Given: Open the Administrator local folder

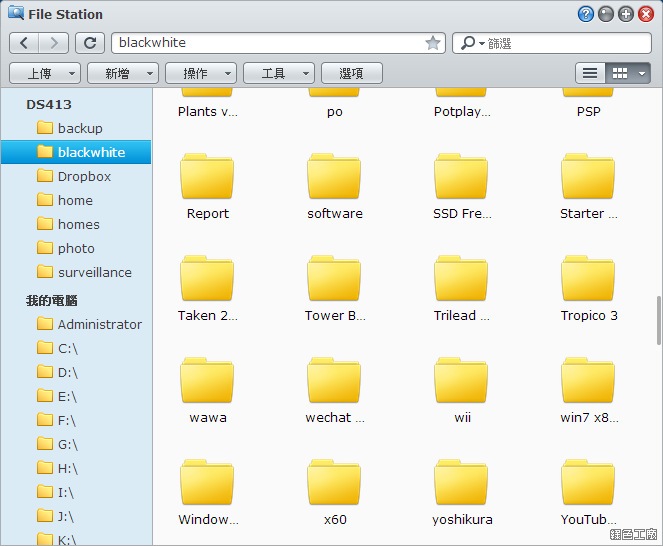Looking at the screenshot, I should click(76, 324).
